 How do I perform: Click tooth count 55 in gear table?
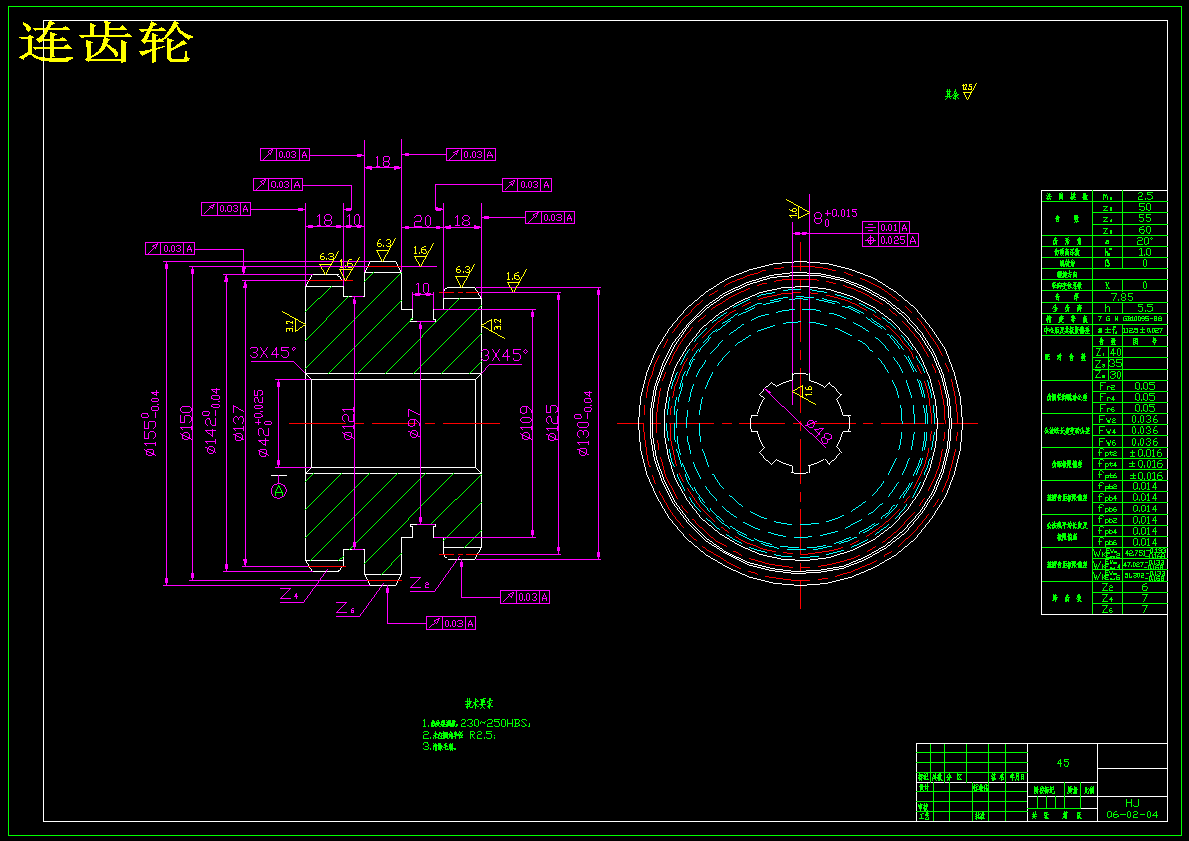pyautogui.click(x=1145, y=218)
